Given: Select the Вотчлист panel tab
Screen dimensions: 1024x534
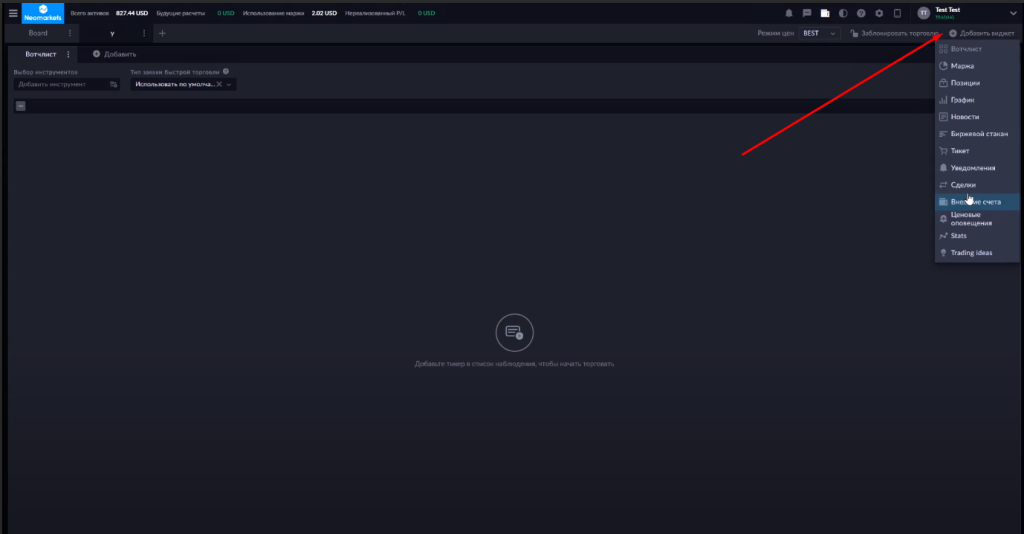Looking at the screenshot, I should (40, 54).
